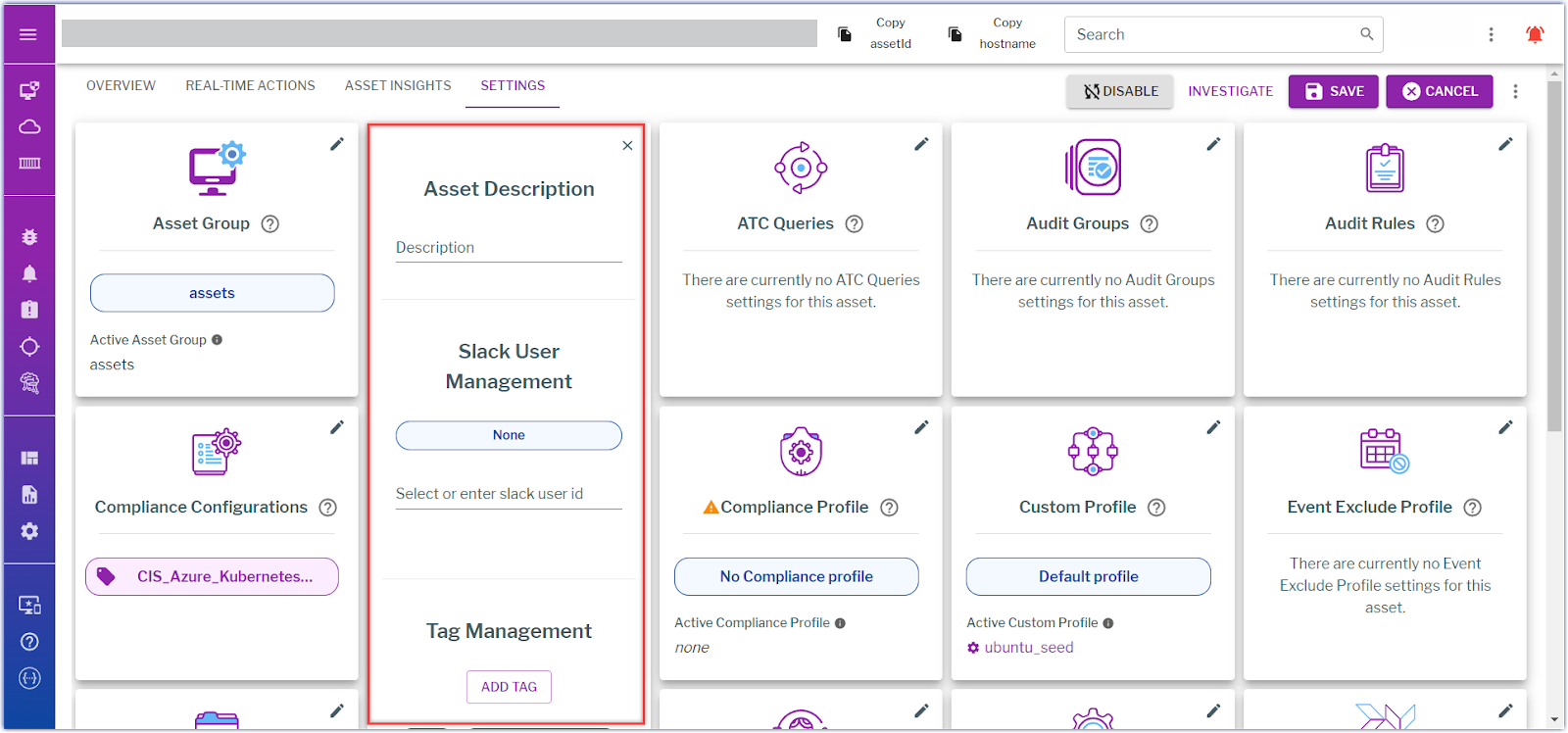This screenshot has width=1568, height=733.
Task: Click the vertical scrollbar on the right
Action: pos(1554,255)
